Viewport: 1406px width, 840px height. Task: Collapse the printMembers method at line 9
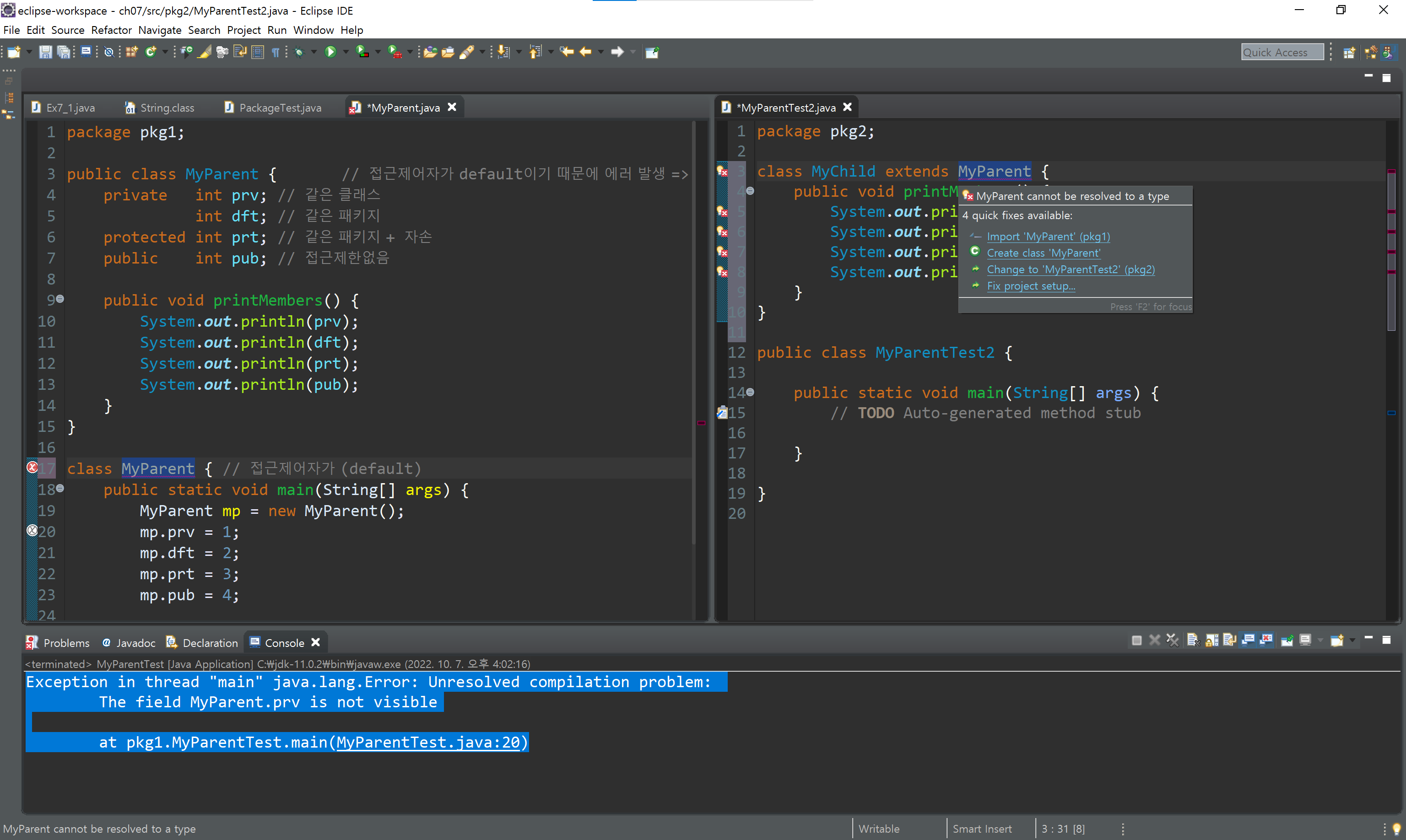coord(60,299)
